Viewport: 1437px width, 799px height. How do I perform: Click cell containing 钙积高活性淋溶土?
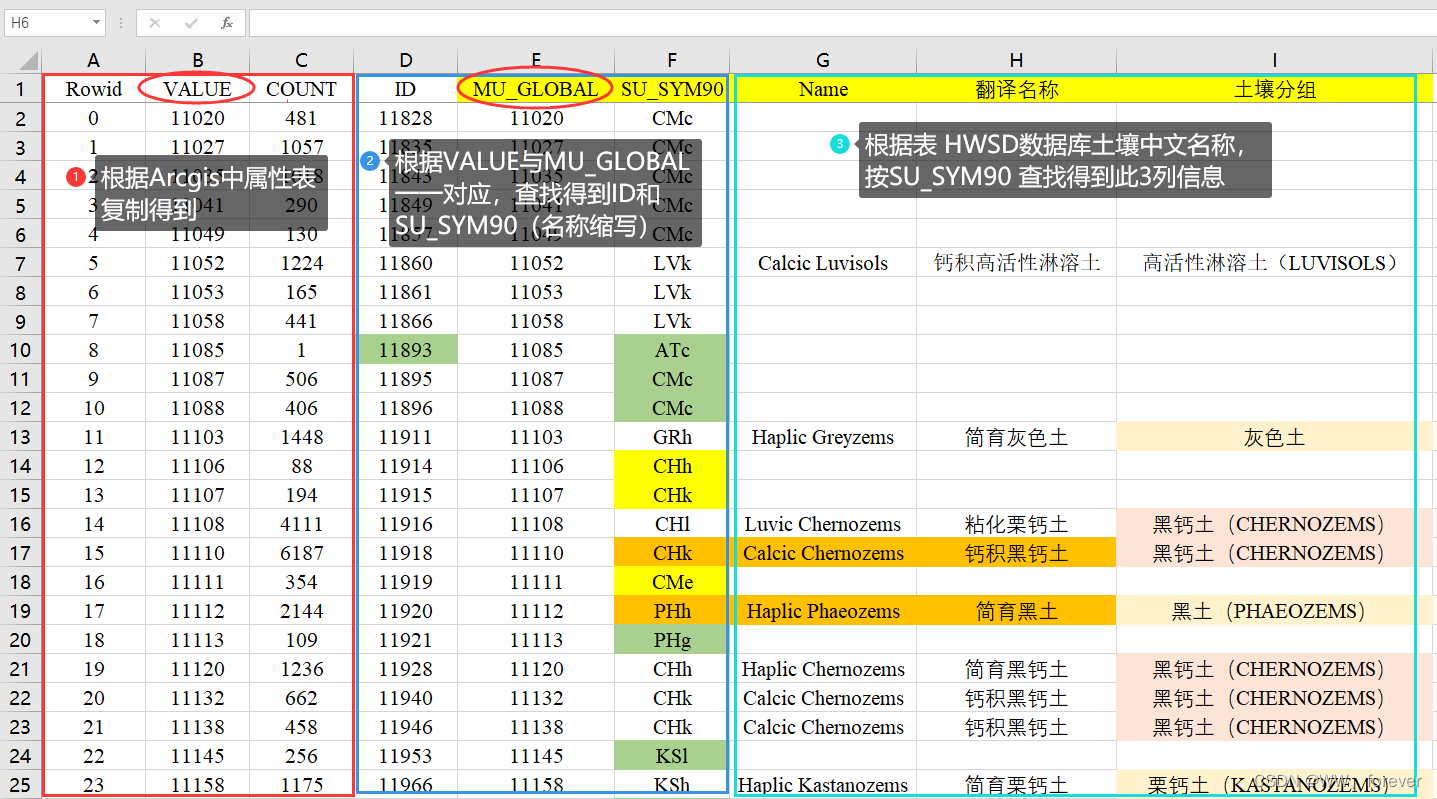point(1017,263)
